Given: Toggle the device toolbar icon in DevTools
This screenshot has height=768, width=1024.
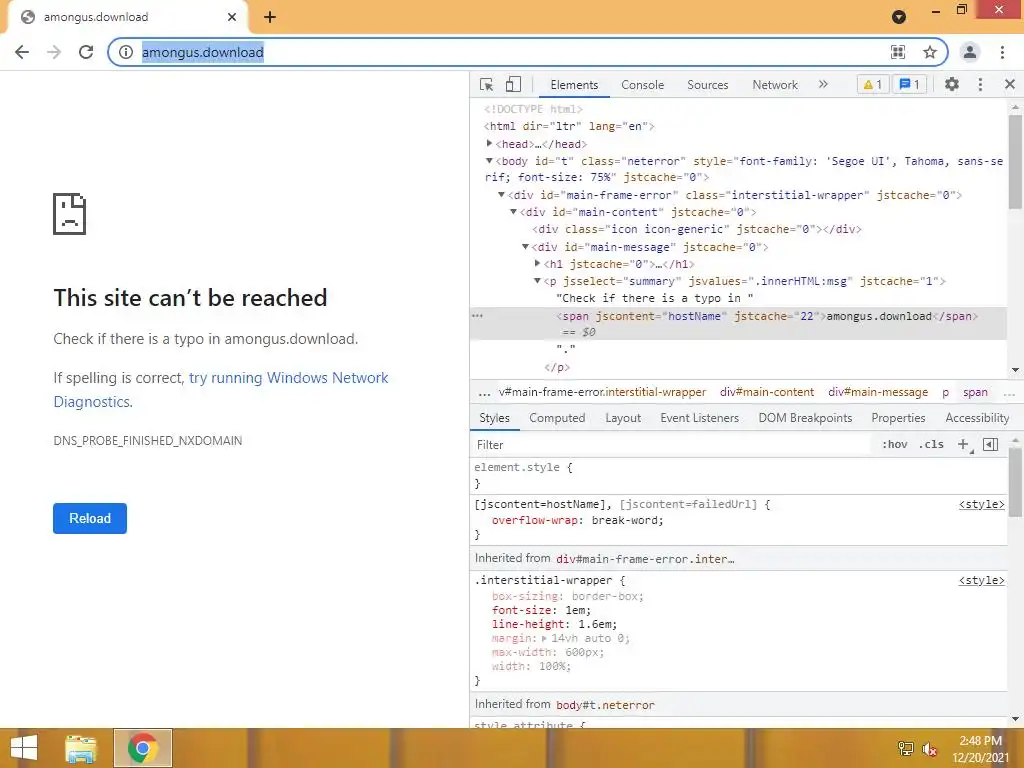Looking at the screenshot, I should pyautogui.click(x=513, y=85).
